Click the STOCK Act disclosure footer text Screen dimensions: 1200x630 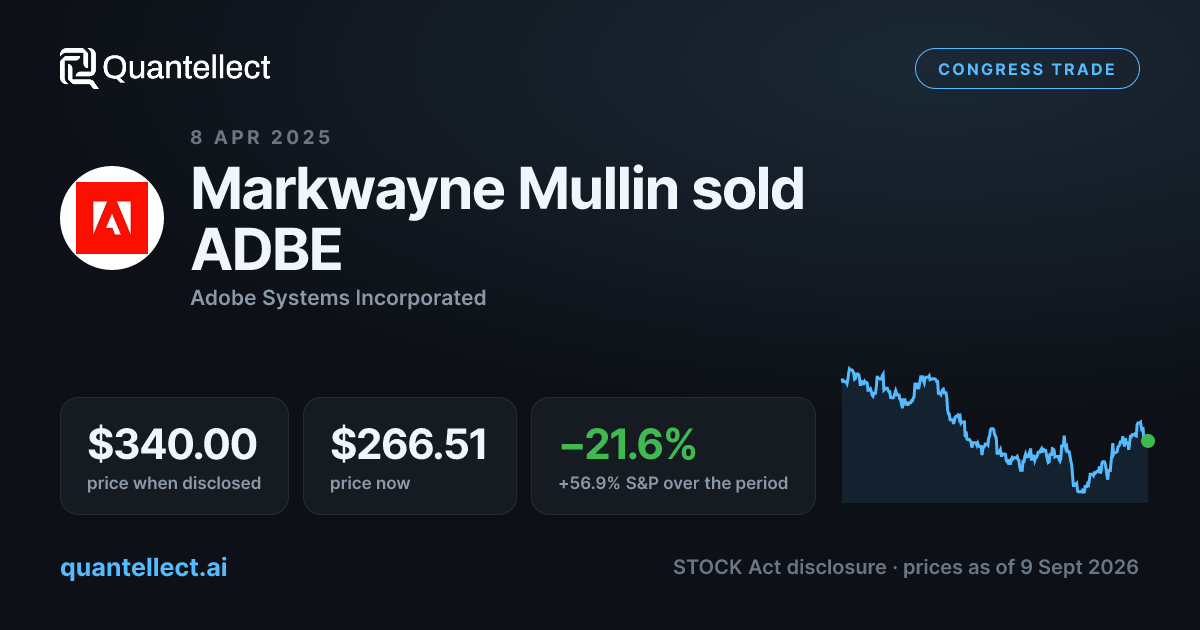[x=779, y=567]
